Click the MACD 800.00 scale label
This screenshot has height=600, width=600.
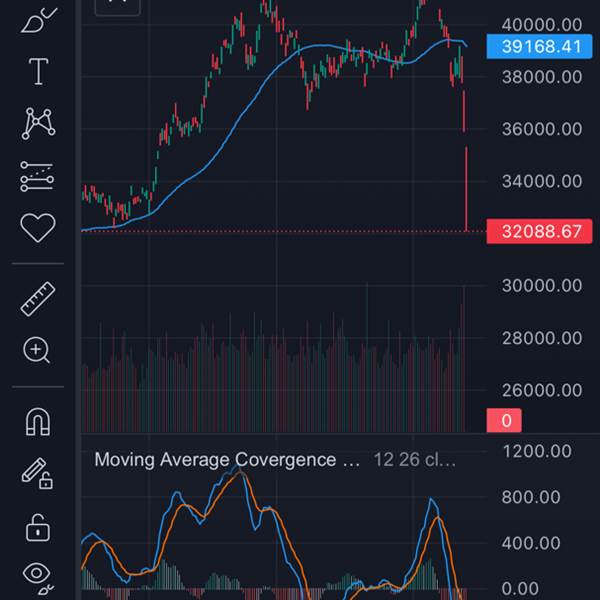(531, 497)
